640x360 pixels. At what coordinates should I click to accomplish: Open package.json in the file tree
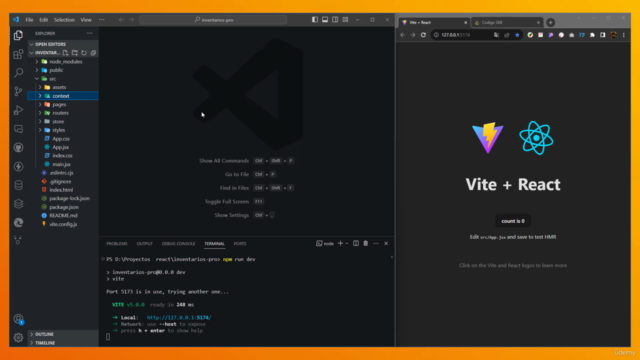pos(63,207)
